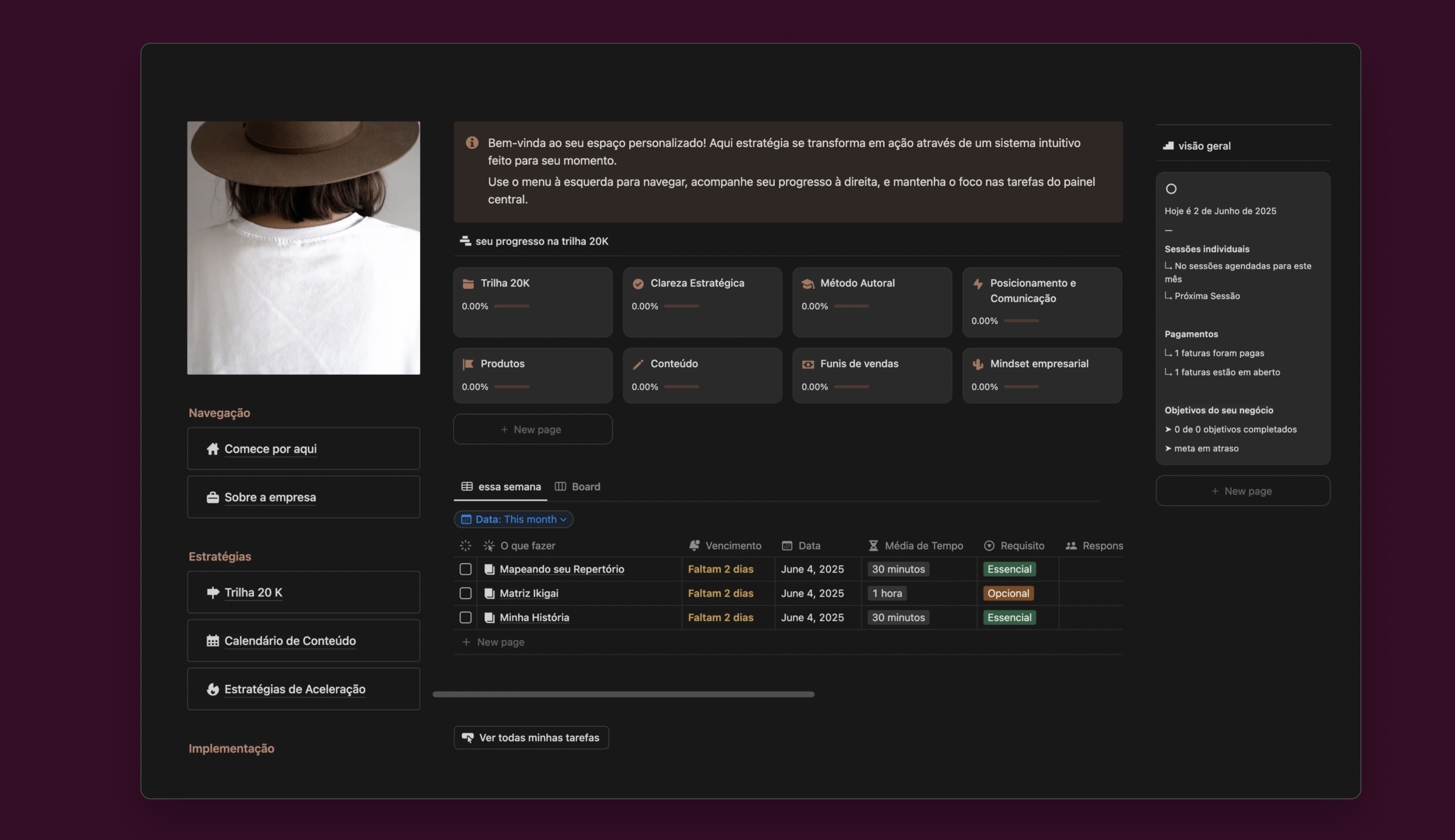
Task: Mark Minha História as complete
Action: 465,617
